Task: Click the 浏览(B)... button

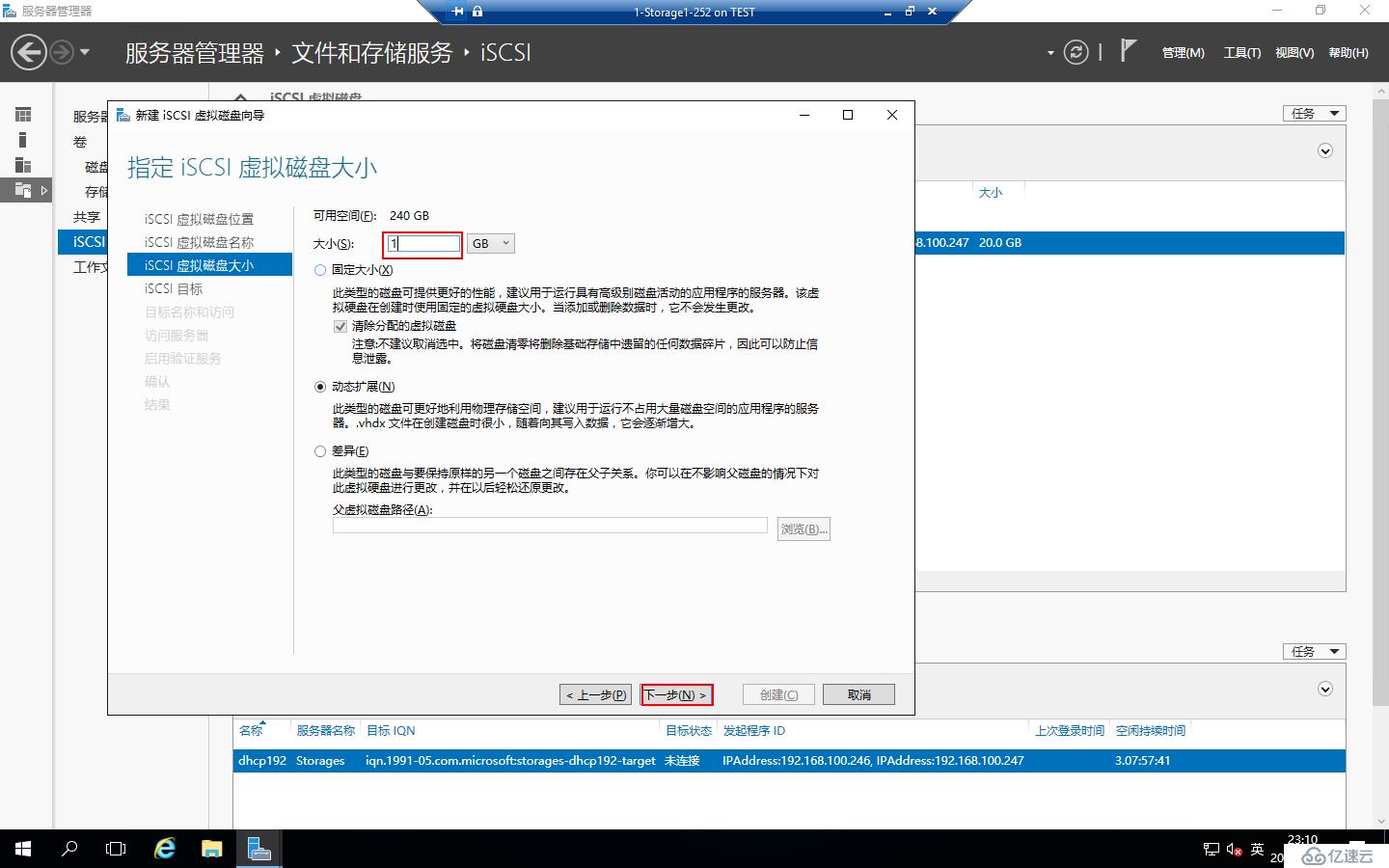Action: pyautogui.click(x=803, y=529)
